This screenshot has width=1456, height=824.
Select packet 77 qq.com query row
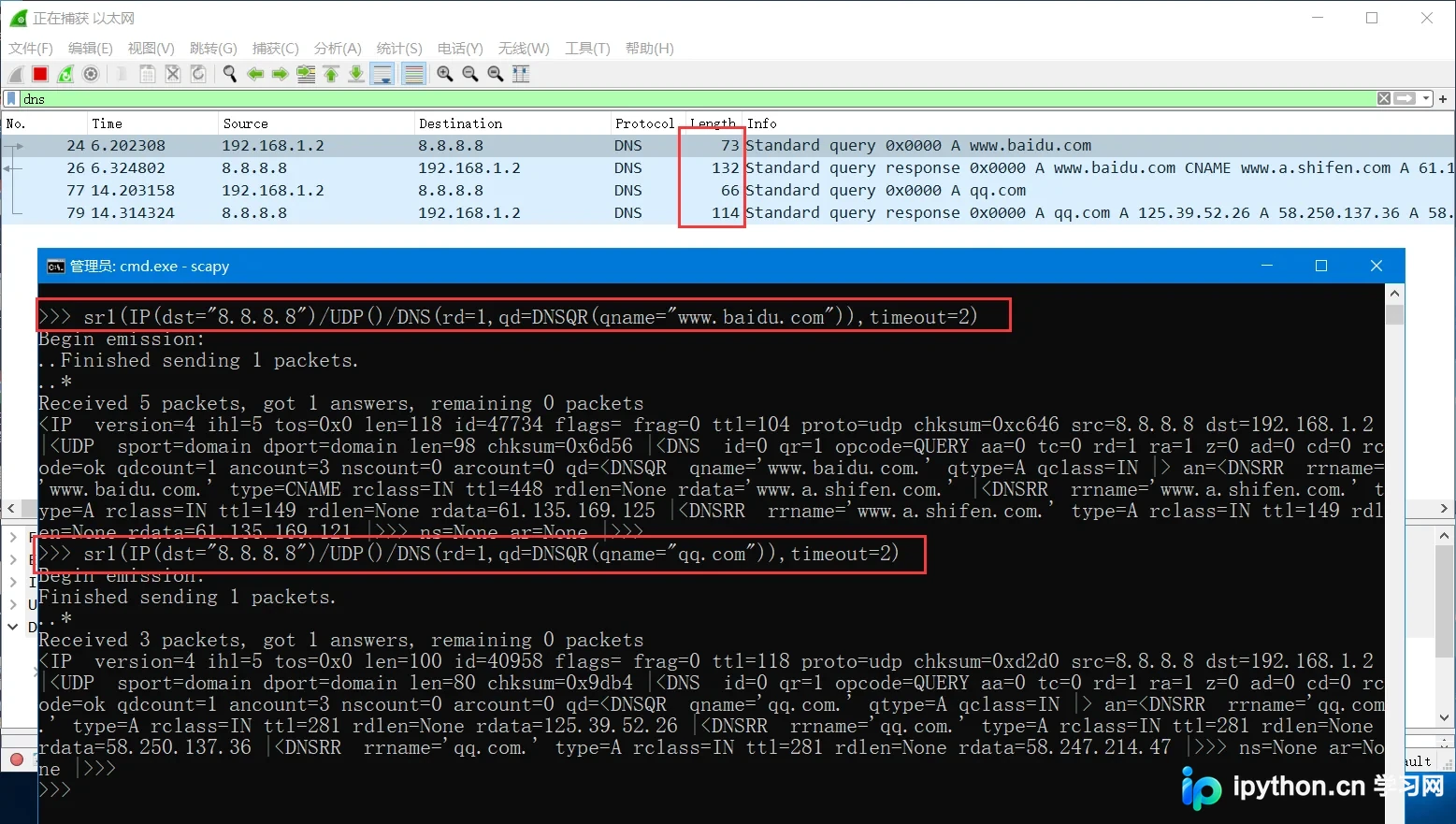728,191
